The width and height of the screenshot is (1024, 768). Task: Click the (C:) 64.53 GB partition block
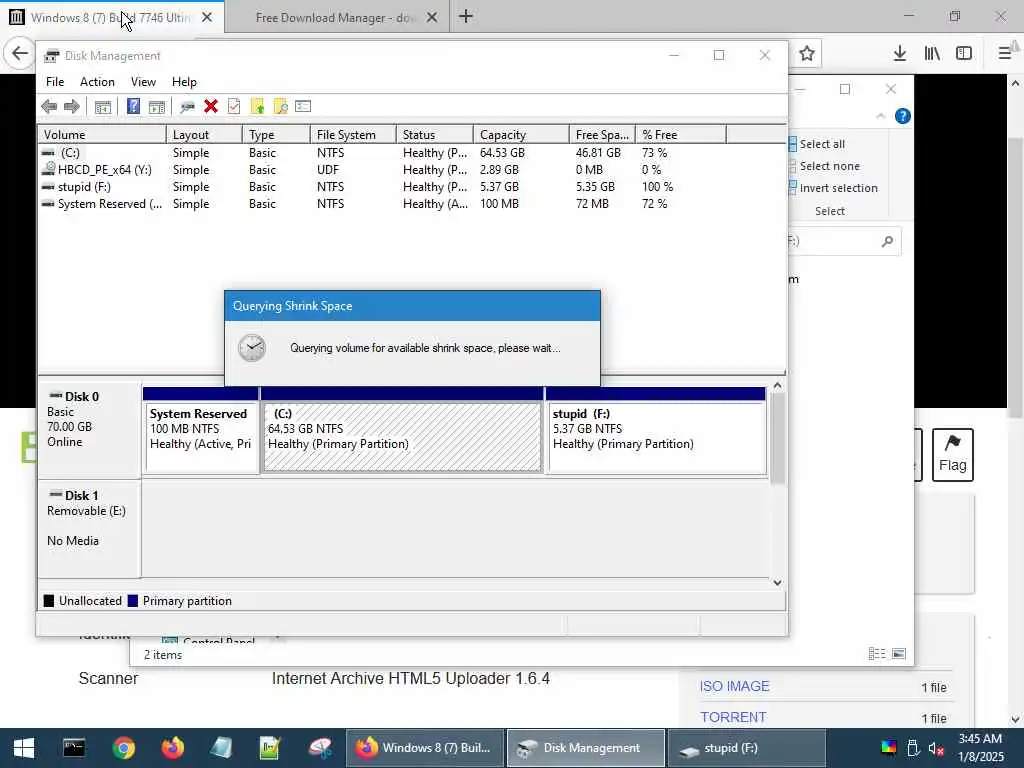click(x=402, y=429)
